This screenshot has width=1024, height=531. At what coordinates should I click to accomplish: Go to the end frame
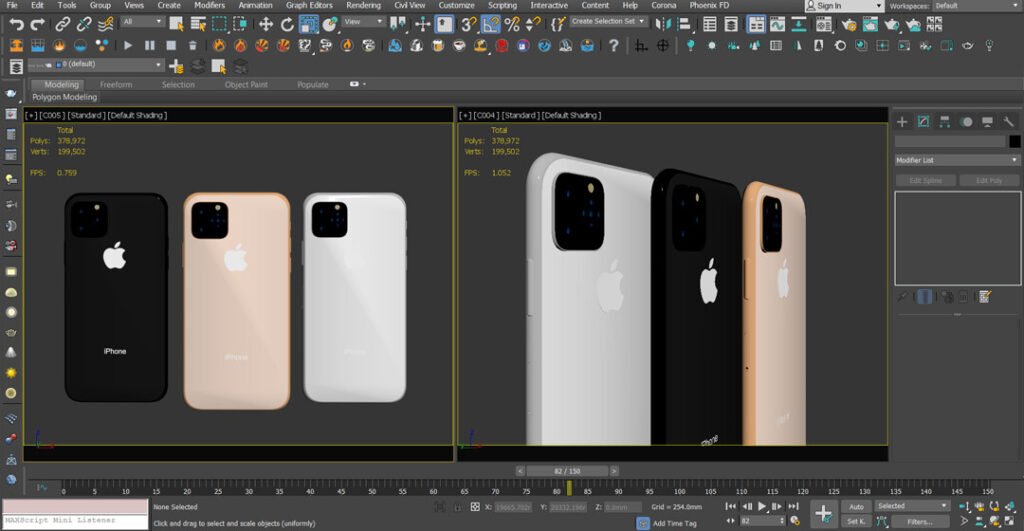pyautogui.click(x=793, y=506)
